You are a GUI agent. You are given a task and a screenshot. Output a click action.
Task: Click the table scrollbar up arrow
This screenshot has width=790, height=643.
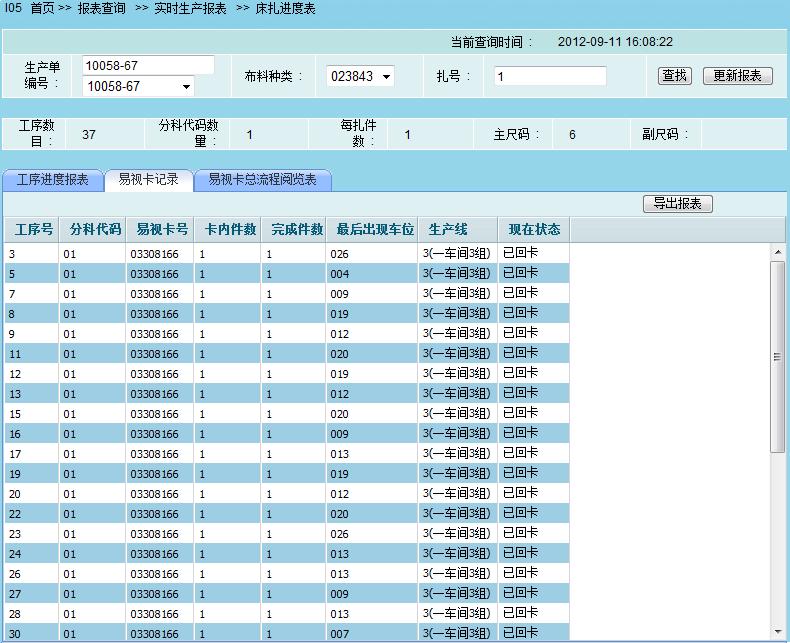tap(778, 253)
